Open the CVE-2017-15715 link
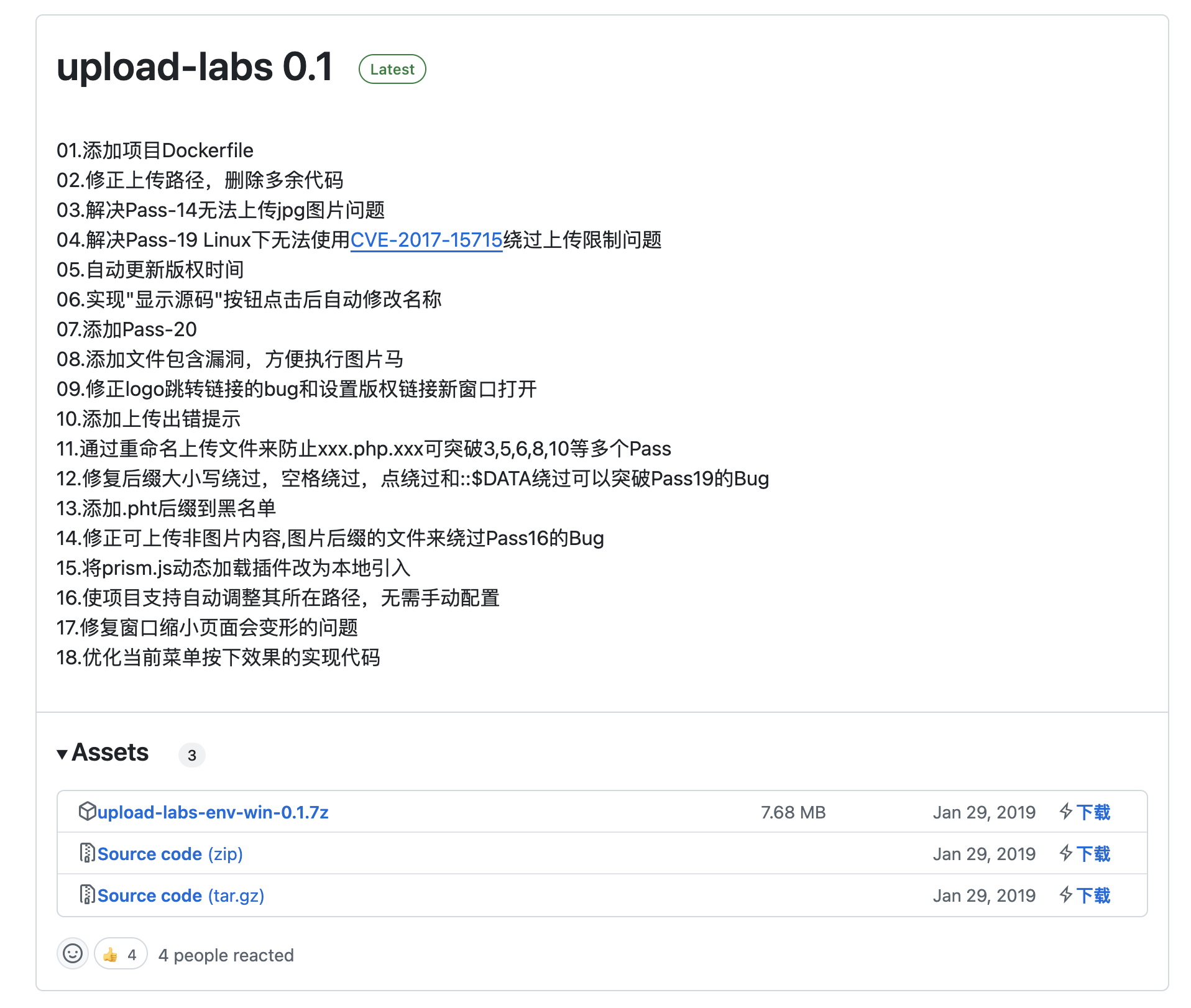The image size is (1191, 1008). tap(426, 240)
